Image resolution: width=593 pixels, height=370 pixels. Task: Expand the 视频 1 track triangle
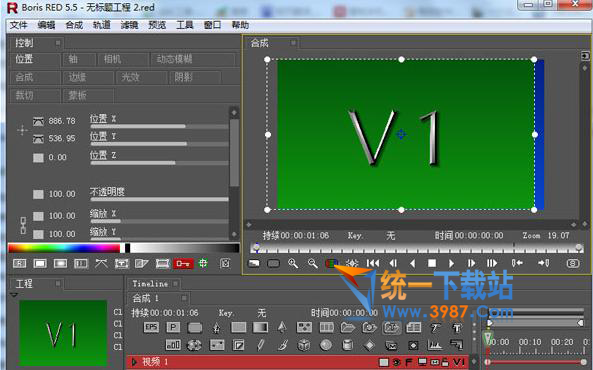click(134, 362)
